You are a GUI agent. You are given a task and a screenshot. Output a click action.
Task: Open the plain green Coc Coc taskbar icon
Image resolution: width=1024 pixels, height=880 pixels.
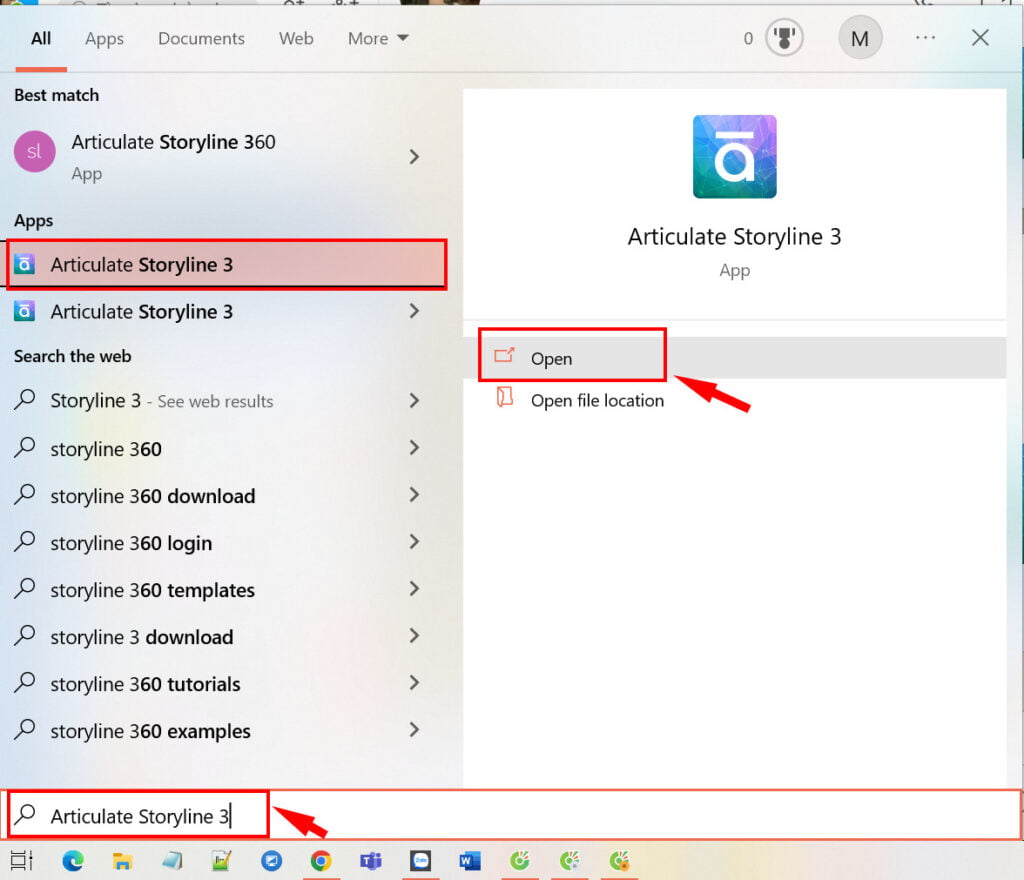click(x=519, y=861)
